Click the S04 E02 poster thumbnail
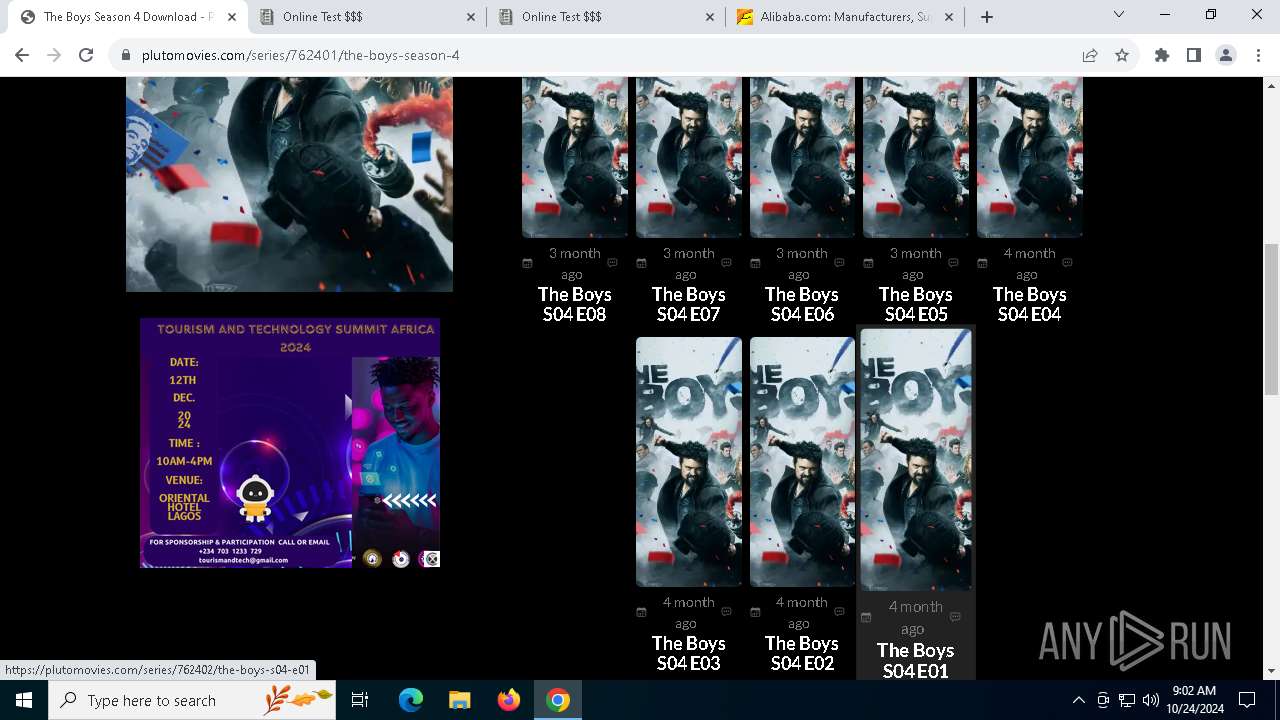The image size is (1280, 720). [x=802, y=461]
